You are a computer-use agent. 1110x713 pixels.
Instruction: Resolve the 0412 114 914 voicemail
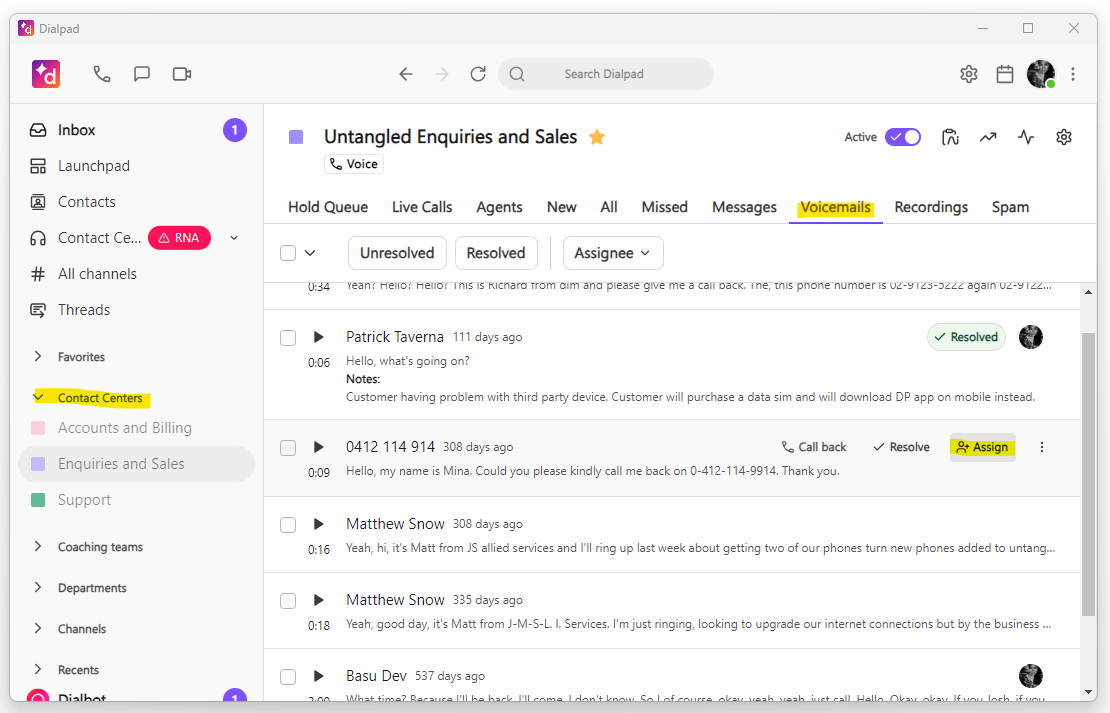click(x=901, y=447)
